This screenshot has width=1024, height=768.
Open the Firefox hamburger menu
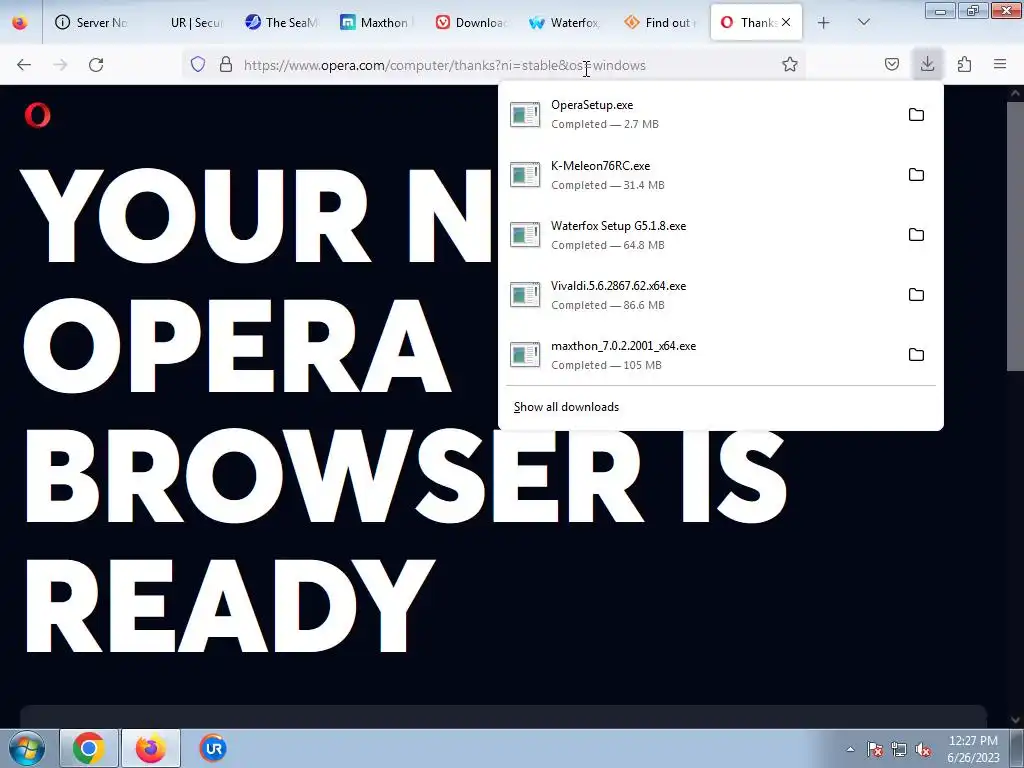(x=1000, y=64)
